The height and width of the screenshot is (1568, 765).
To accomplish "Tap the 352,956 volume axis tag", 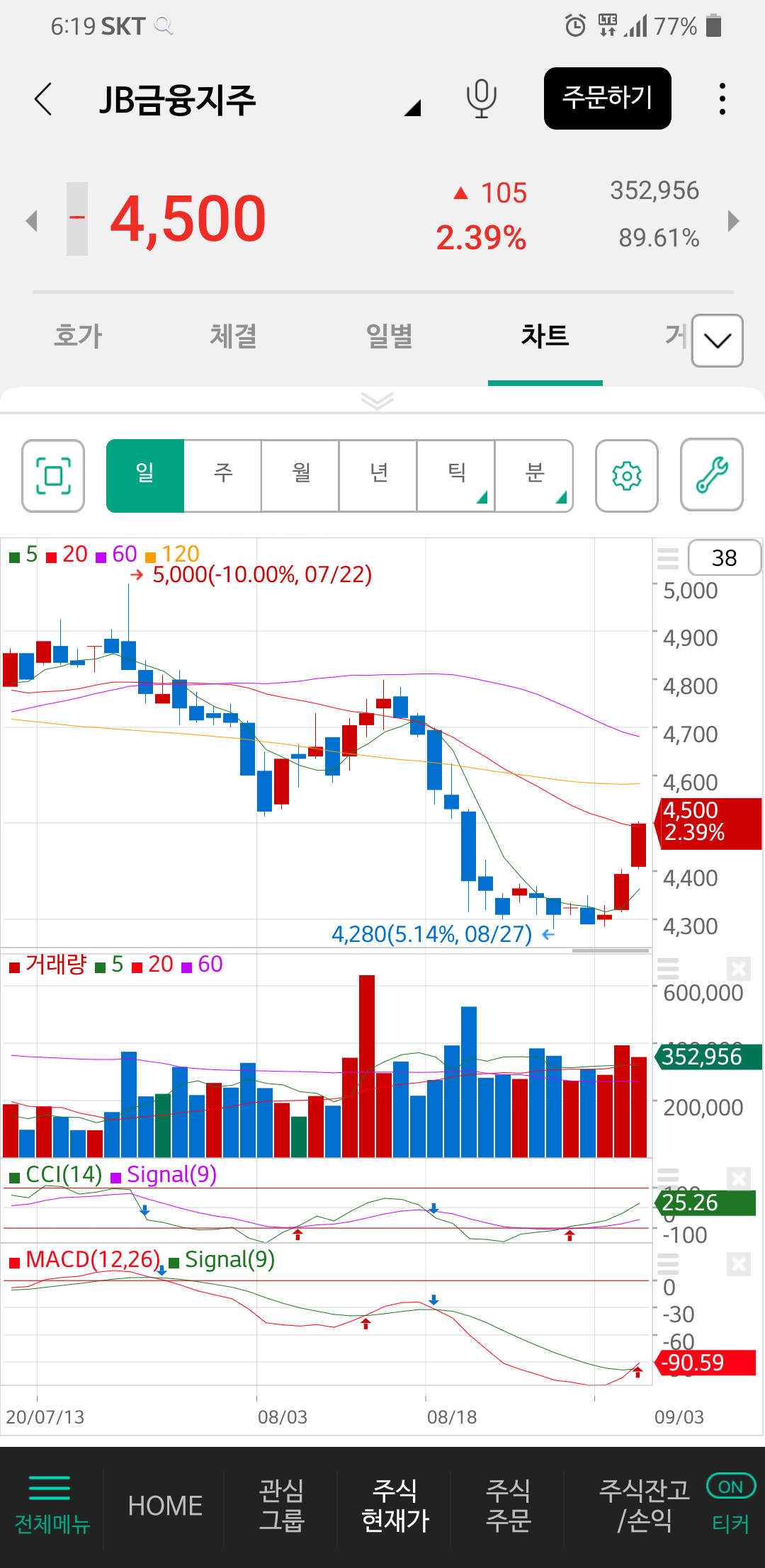I will 708,1057.
